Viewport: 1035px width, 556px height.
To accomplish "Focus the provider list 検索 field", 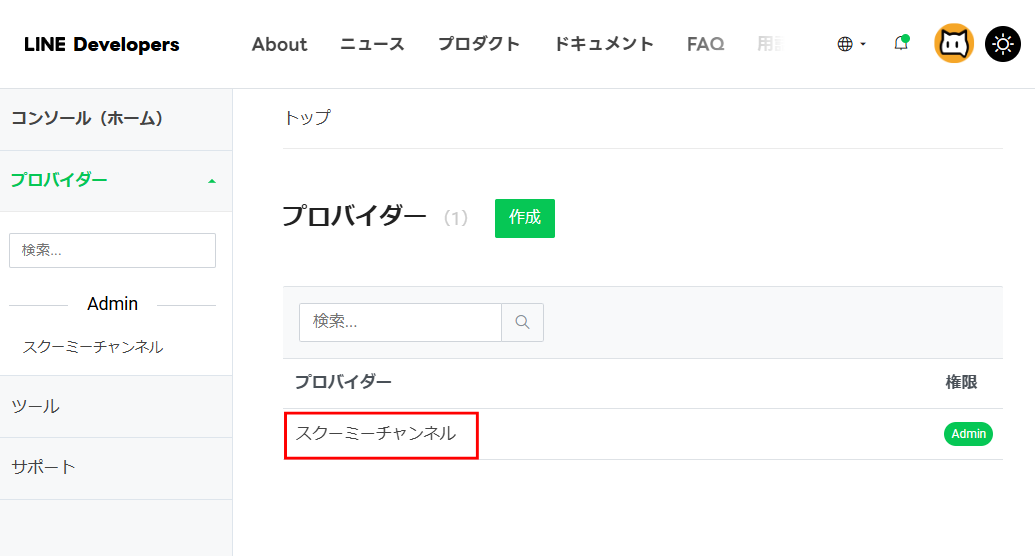I will 400,322.
